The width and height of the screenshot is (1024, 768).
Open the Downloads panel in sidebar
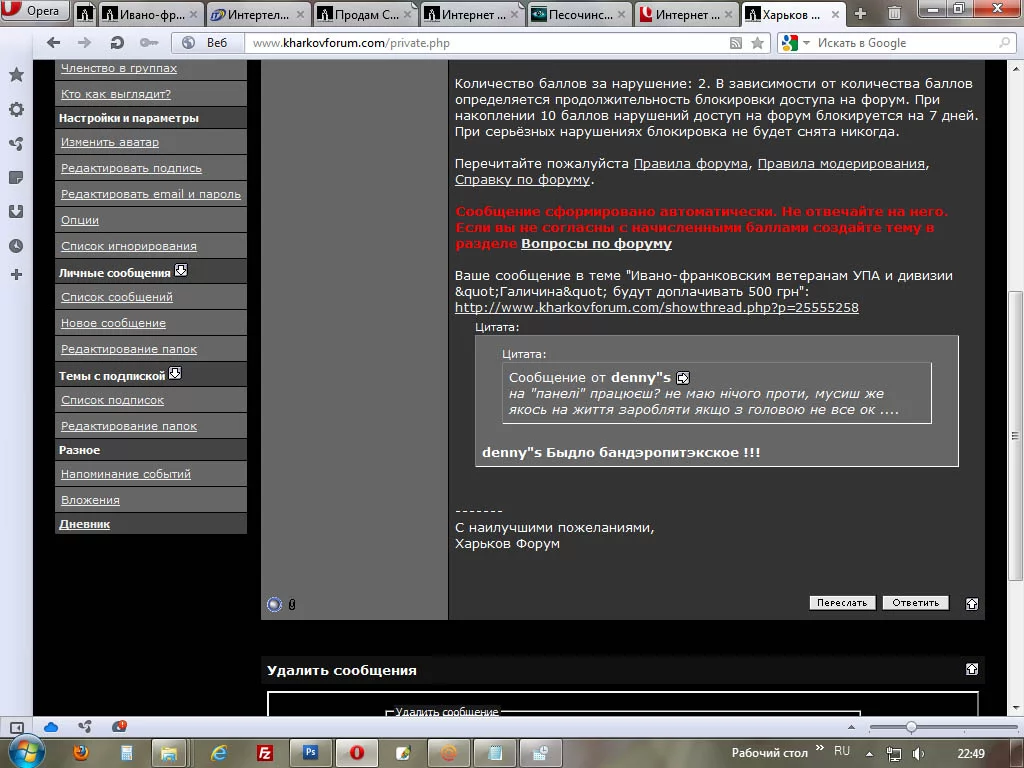16,211
